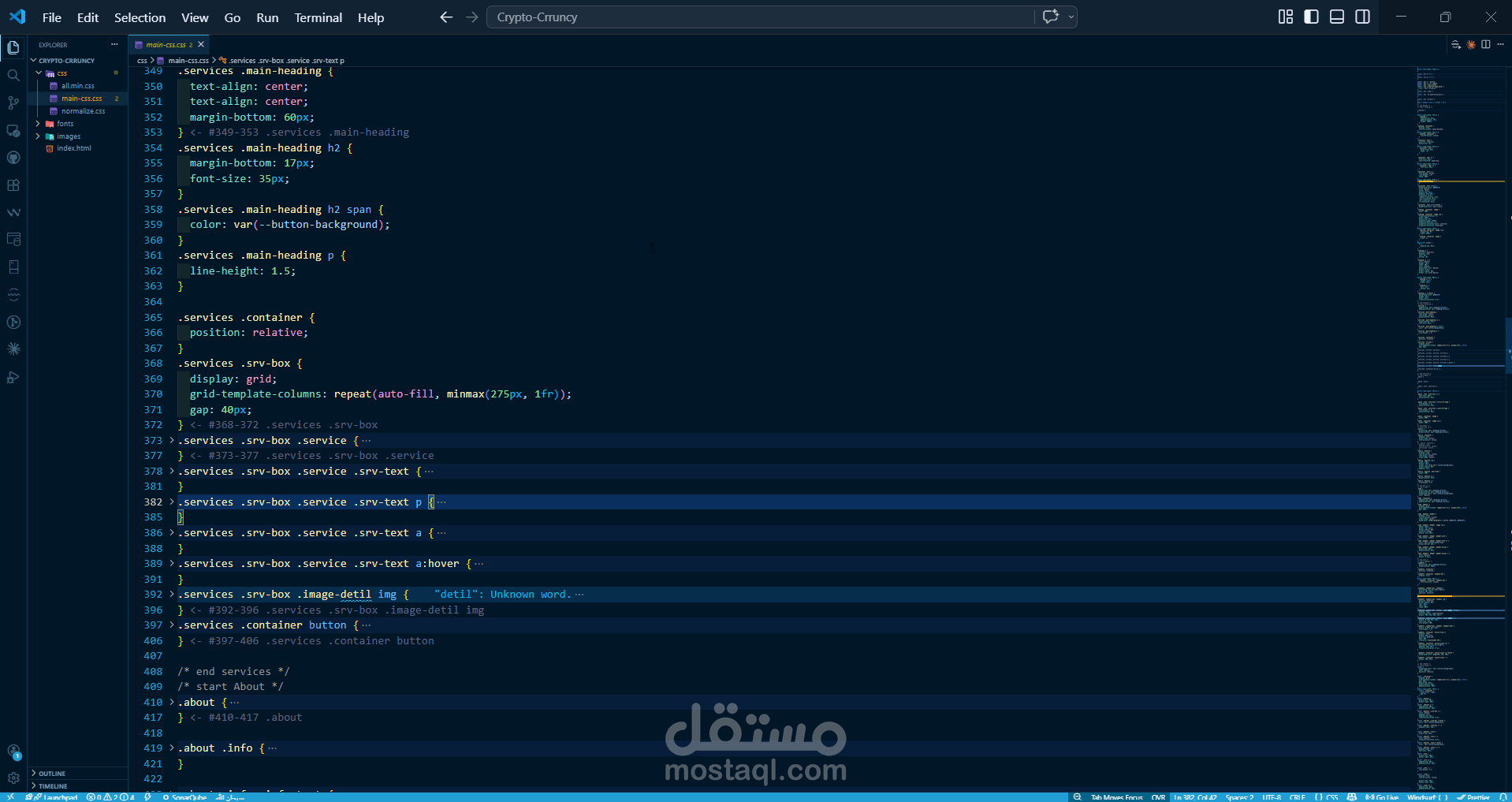This screenshot has height=802, width=1512.
Task: Click the errors and warnings indicator
Action: tap(110, 797)
